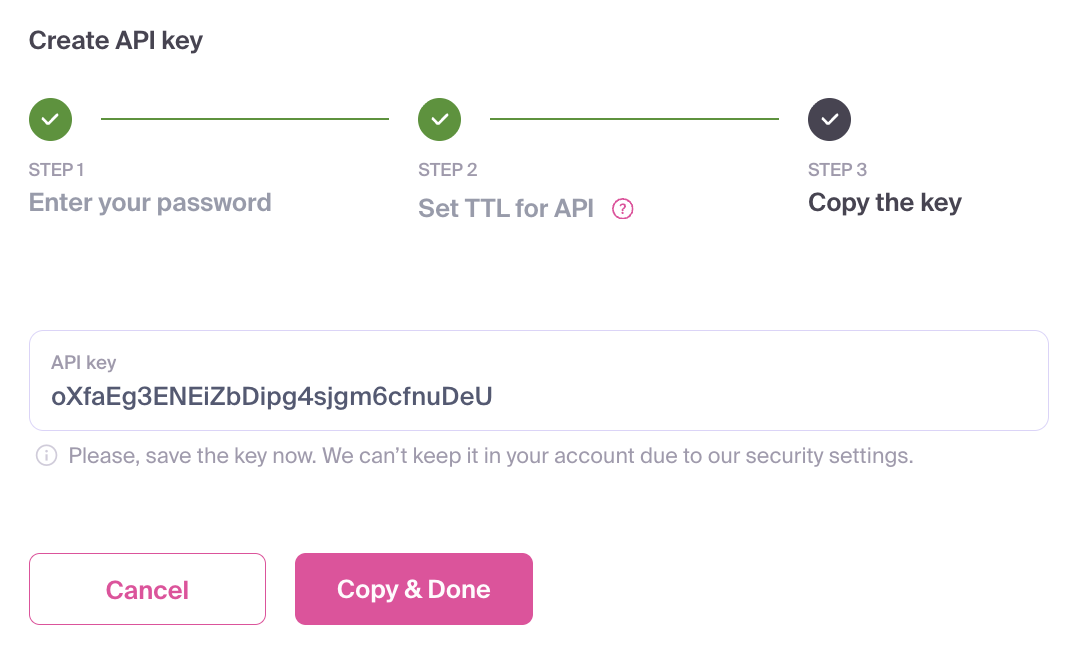The height and width of the screenshot is (660, 1066).
Task: Click the "STEP 2" caption text
Action: [447, 170]
